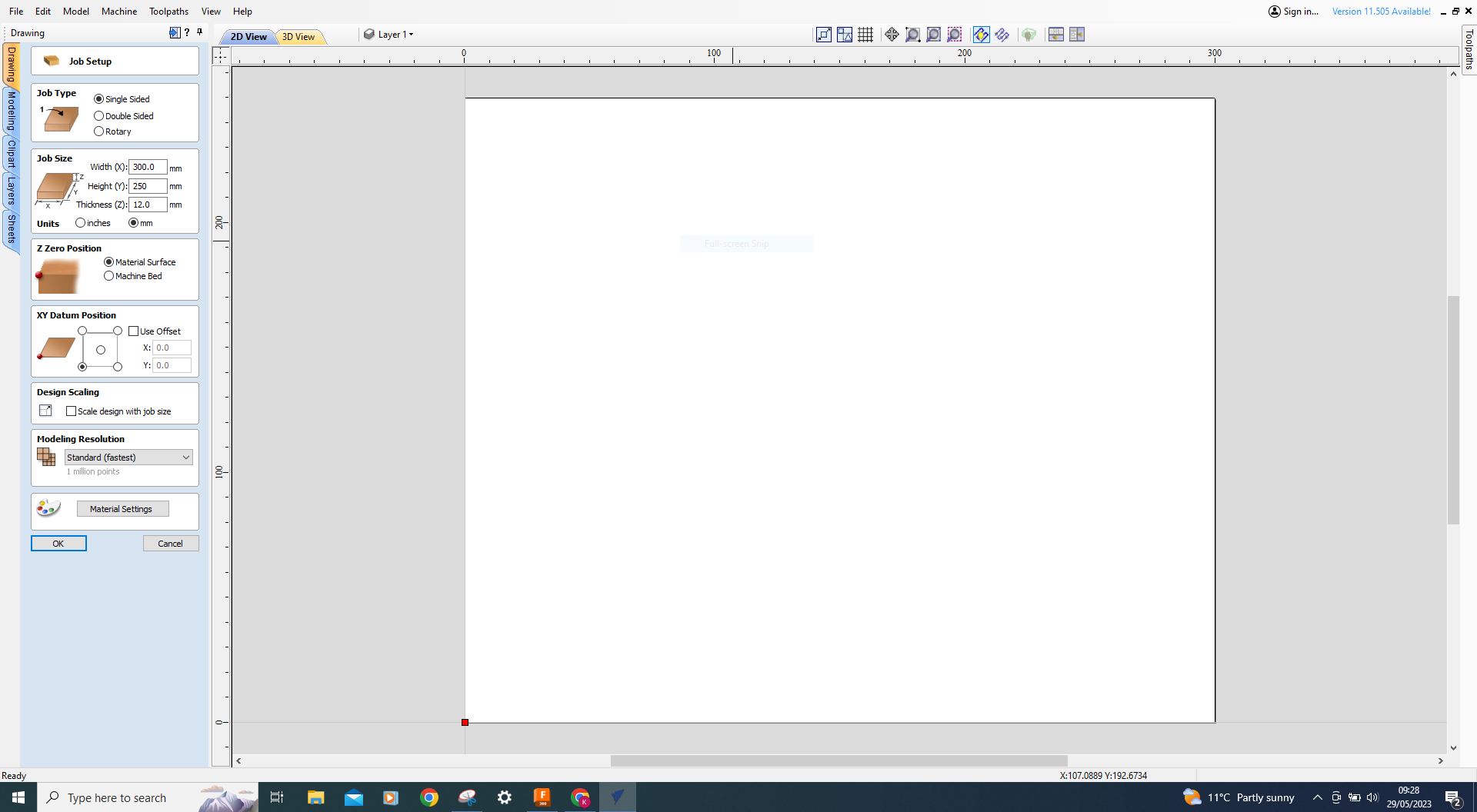Viewport: 1477px width, 812px height.
Task: Click the Modeling Resolution grid icon
Action: point(46,458)
